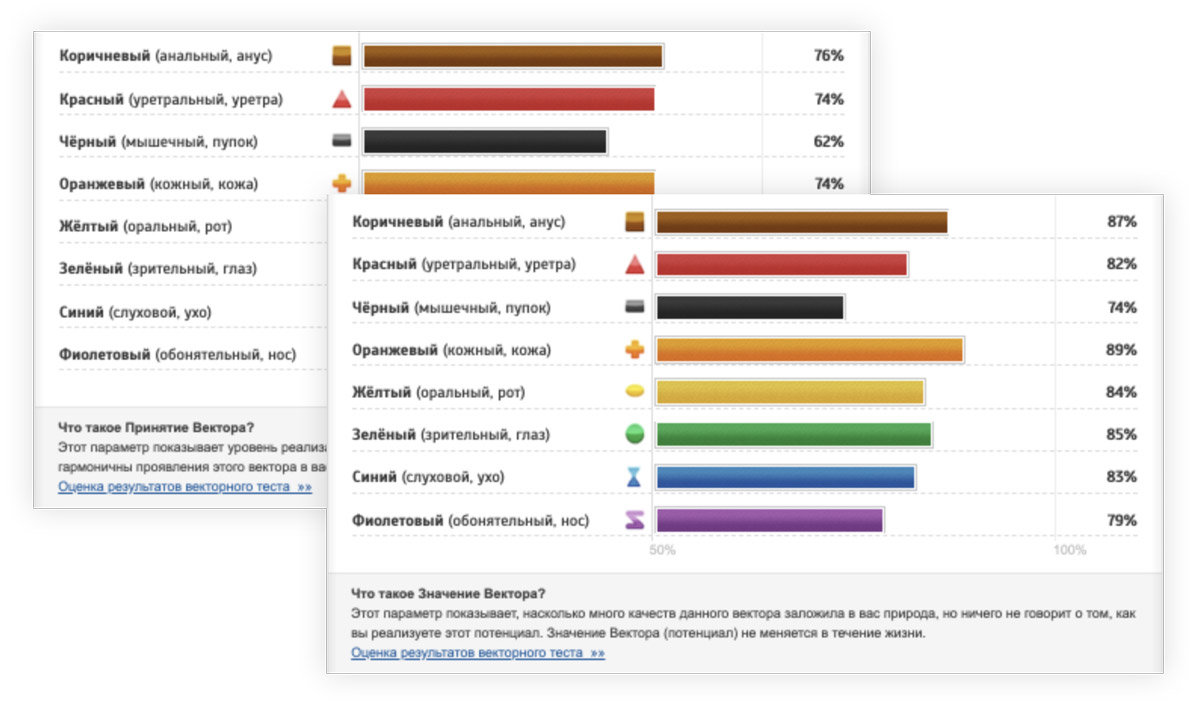Click the 89% orange bar in the front chart
The height and width of the screenshot is (705, 1200).
click(x=809, y=350)
